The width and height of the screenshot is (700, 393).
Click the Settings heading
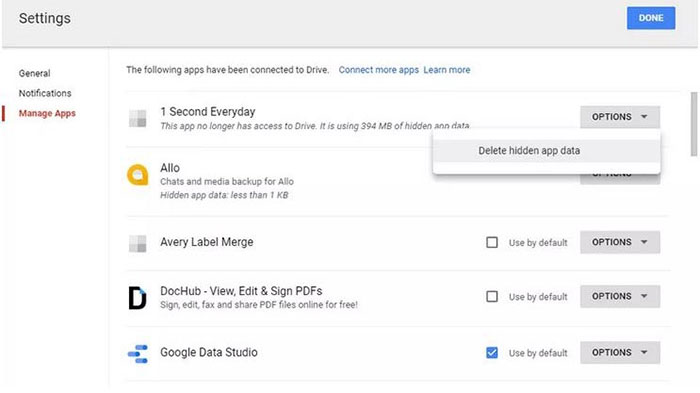(45, 18)
